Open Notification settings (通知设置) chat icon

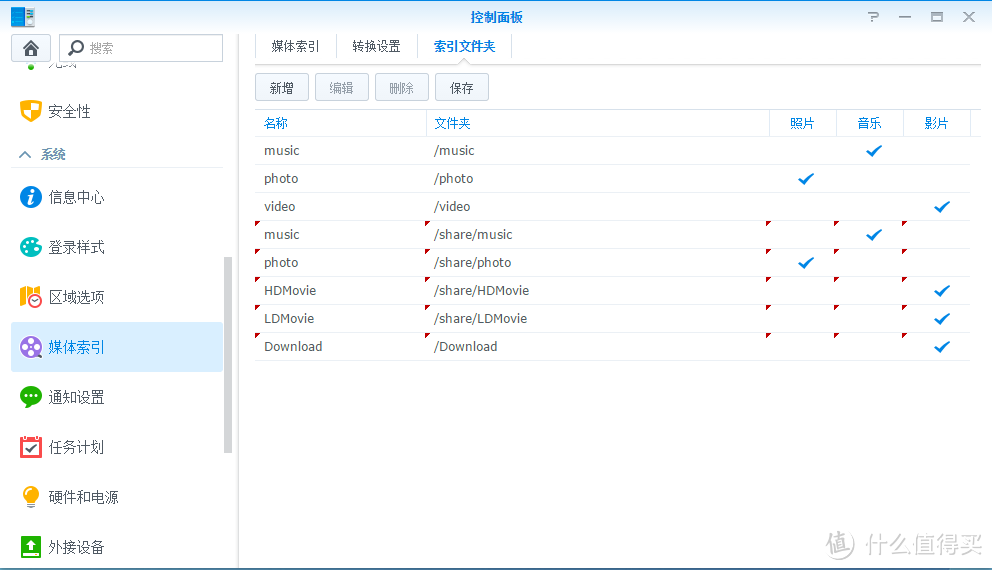30,397
